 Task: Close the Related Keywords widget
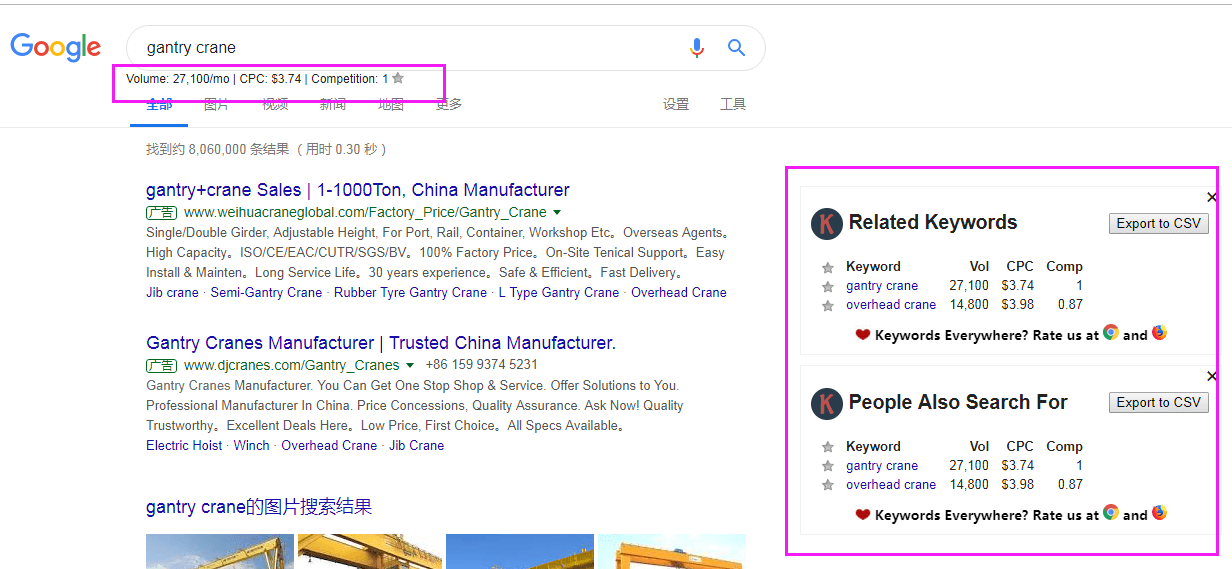tap(1212, 198)
